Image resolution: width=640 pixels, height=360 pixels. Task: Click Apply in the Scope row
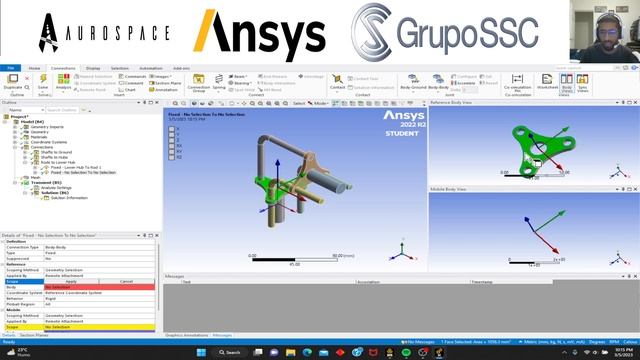(x=71, y=282)
